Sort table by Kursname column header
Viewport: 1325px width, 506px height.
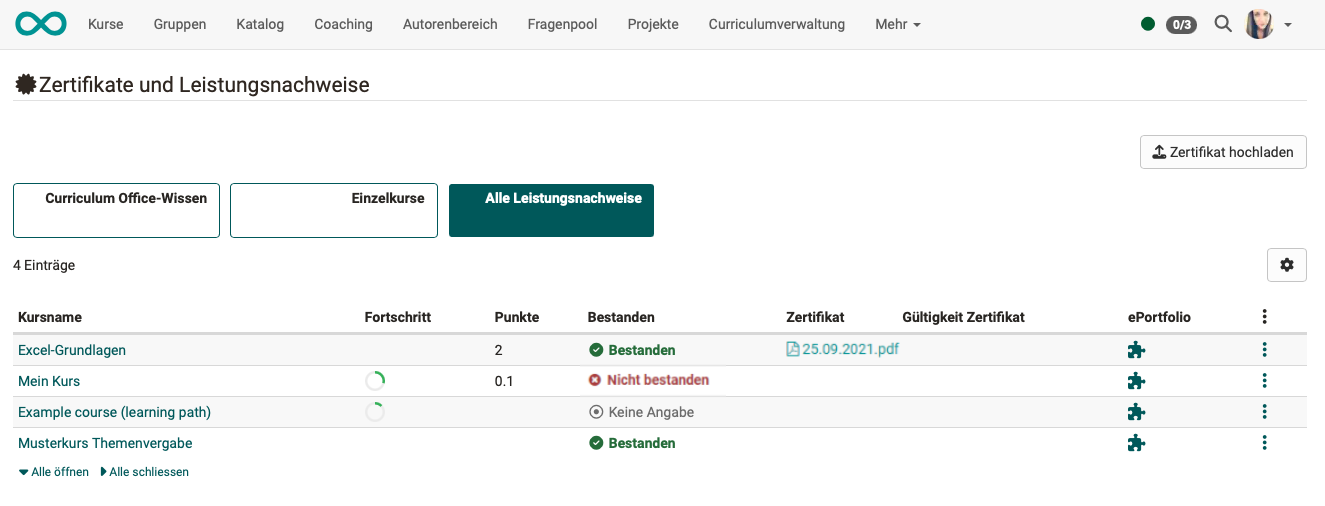50,317
